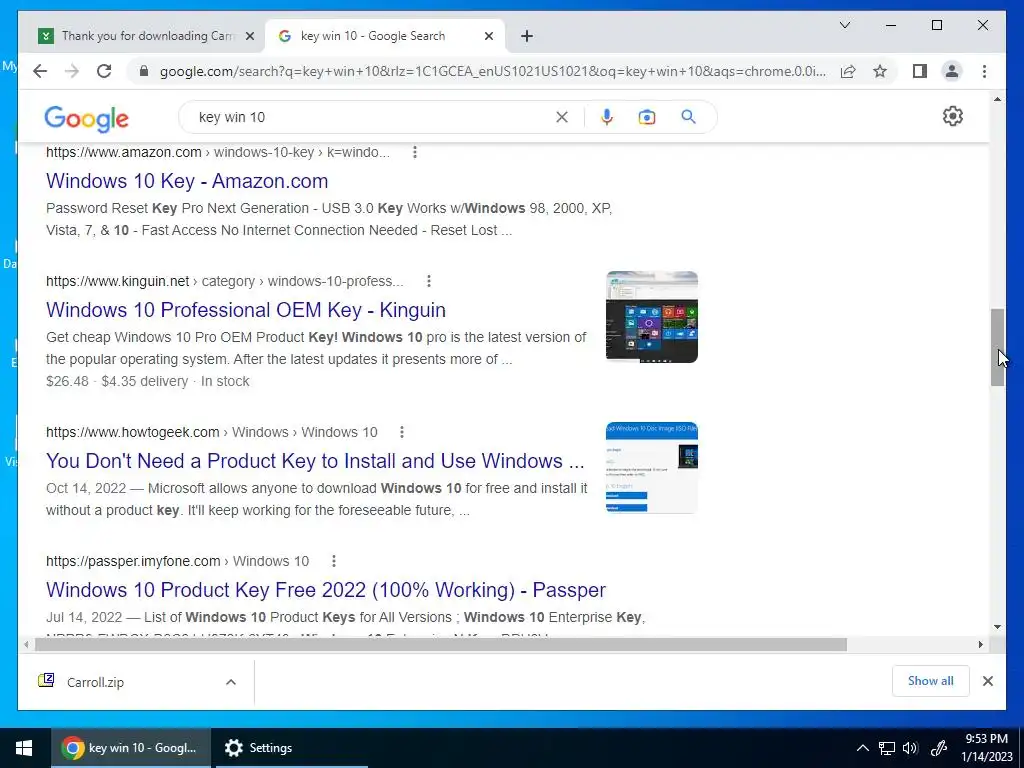Click Chrome key win 10 taskbar button
Image resolution: width=1024 pixels, height=768 pixels.
tap(131, 748)
